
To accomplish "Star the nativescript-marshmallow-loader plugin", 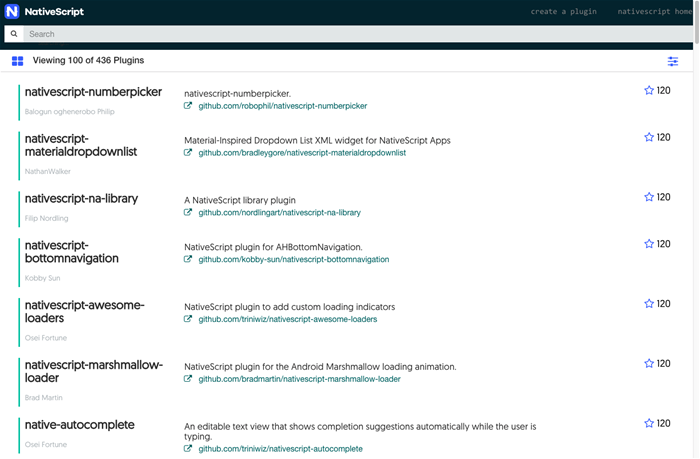I will [x=649, y=363].
